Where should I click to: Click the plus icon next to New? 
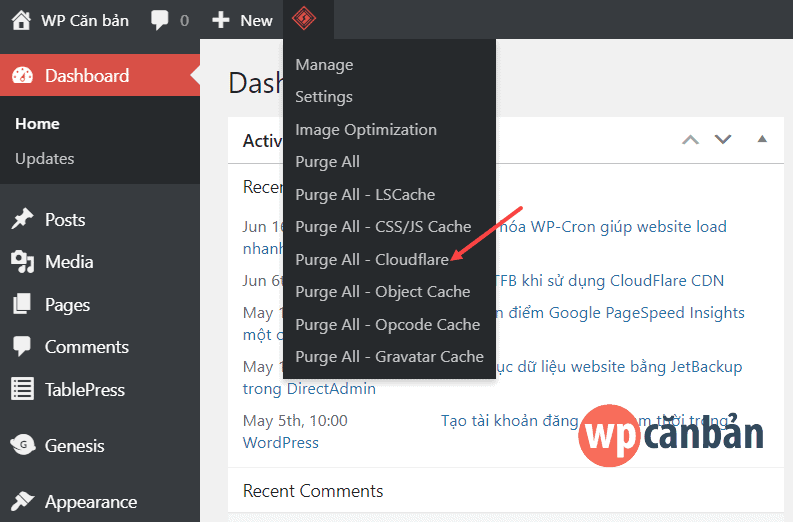pos(221,20)
